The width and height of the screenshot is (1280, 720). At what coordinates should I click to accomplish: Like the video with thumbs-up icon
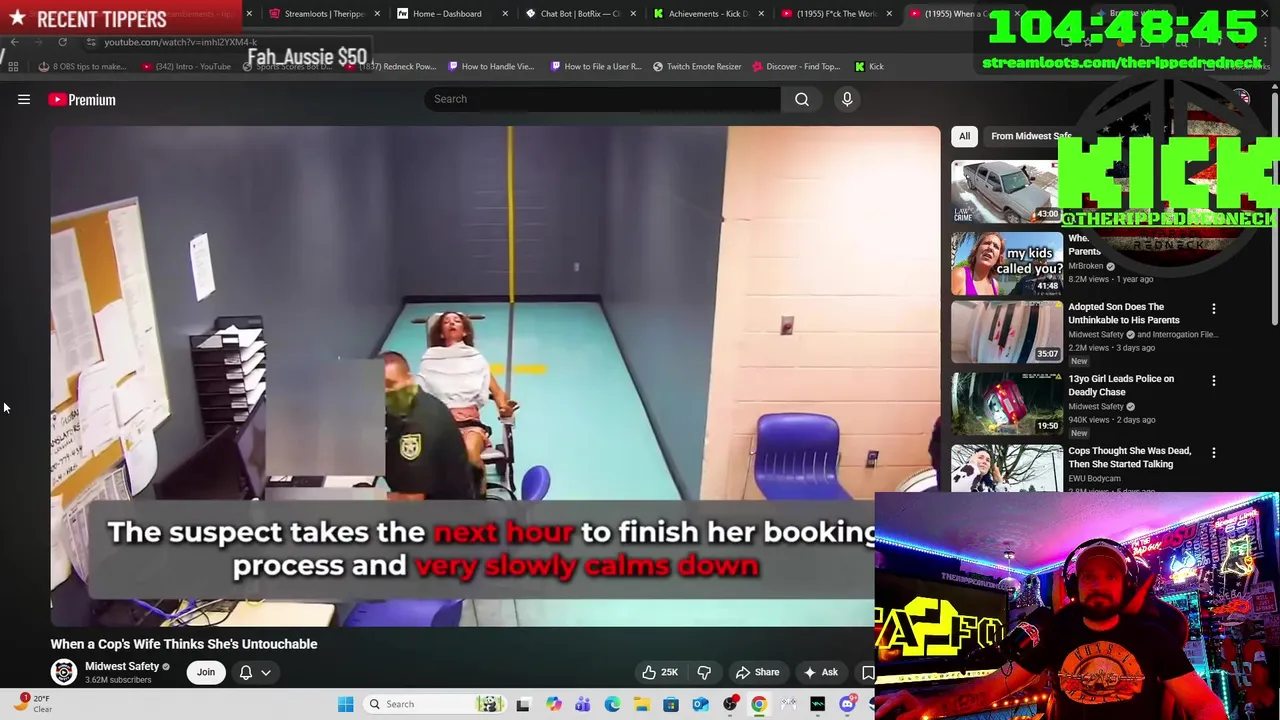click(x=660, y=672)
